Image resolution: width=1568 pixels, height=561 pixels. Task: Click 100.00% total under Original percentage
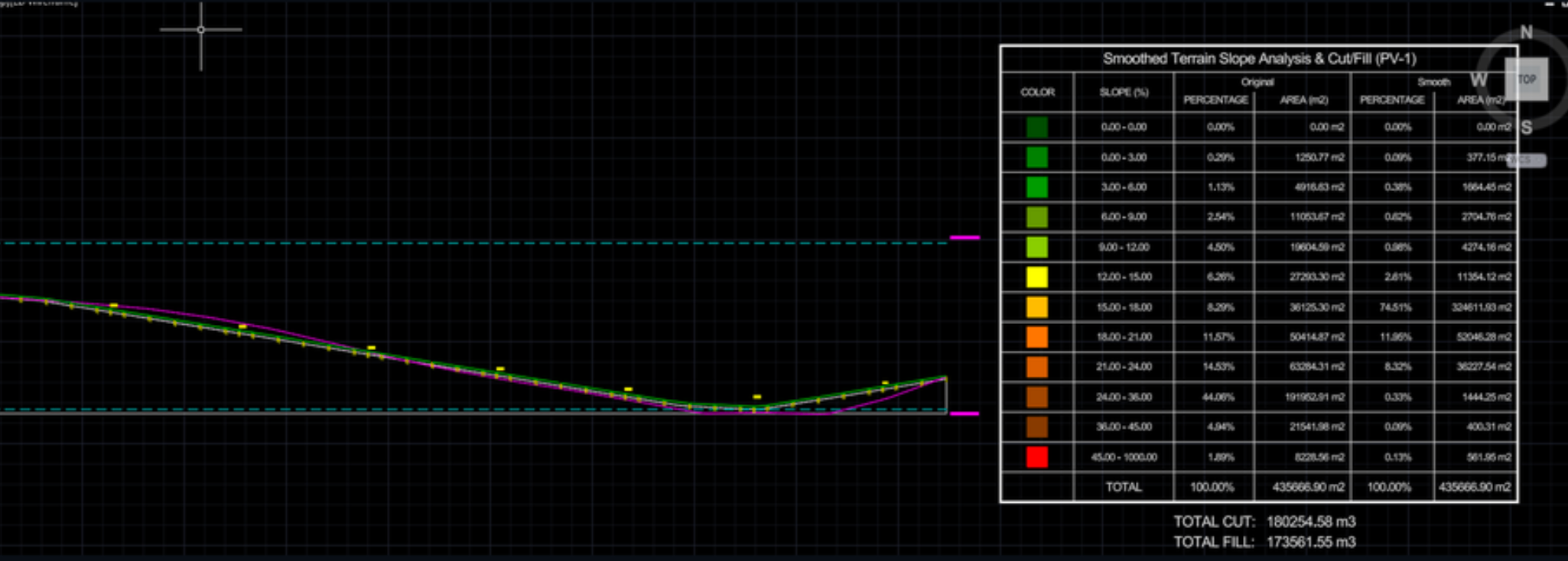click(x=1212, y=487)
